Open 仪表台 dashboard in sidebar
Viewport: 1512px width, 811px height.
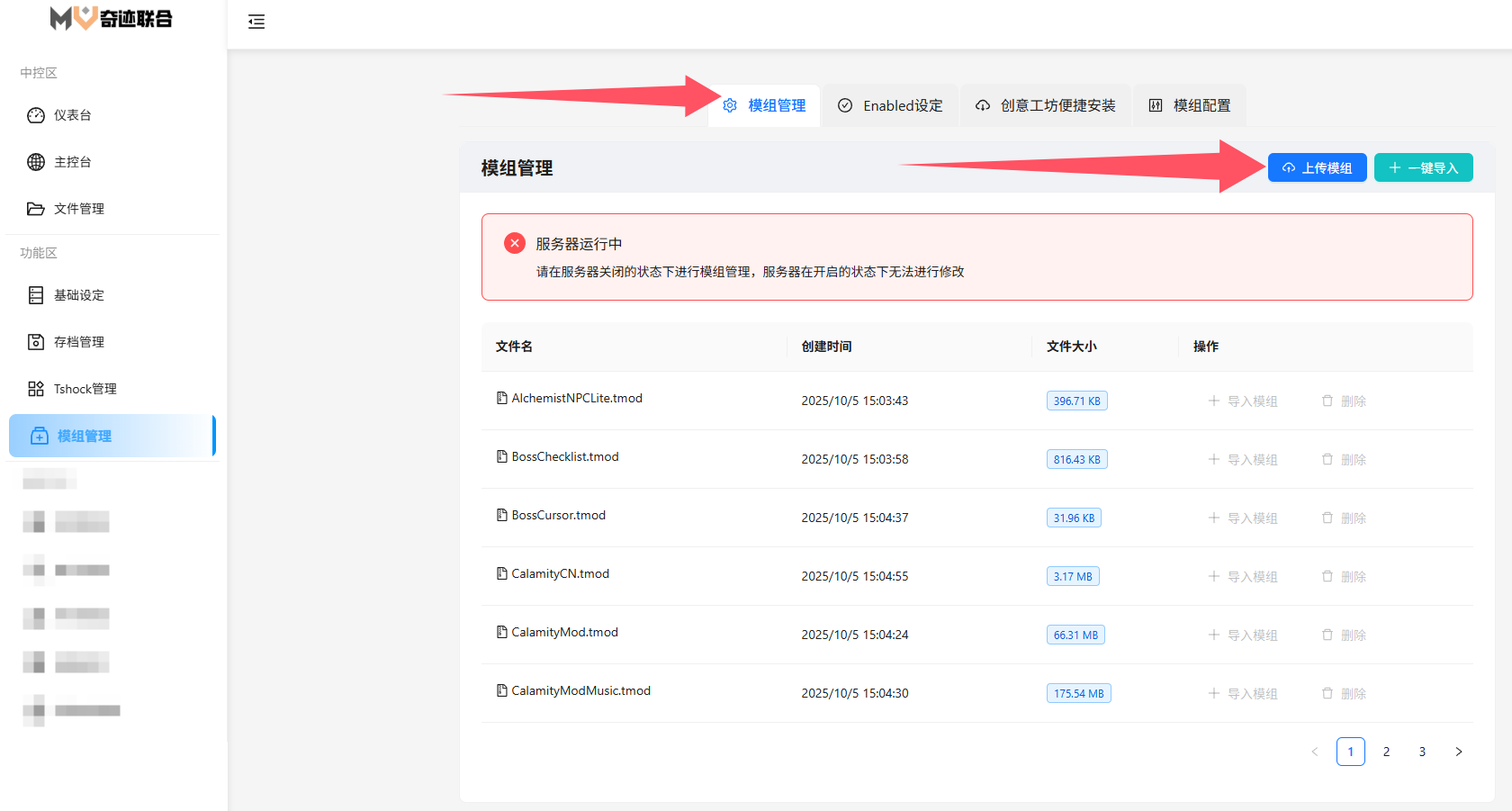coord(72,115)
